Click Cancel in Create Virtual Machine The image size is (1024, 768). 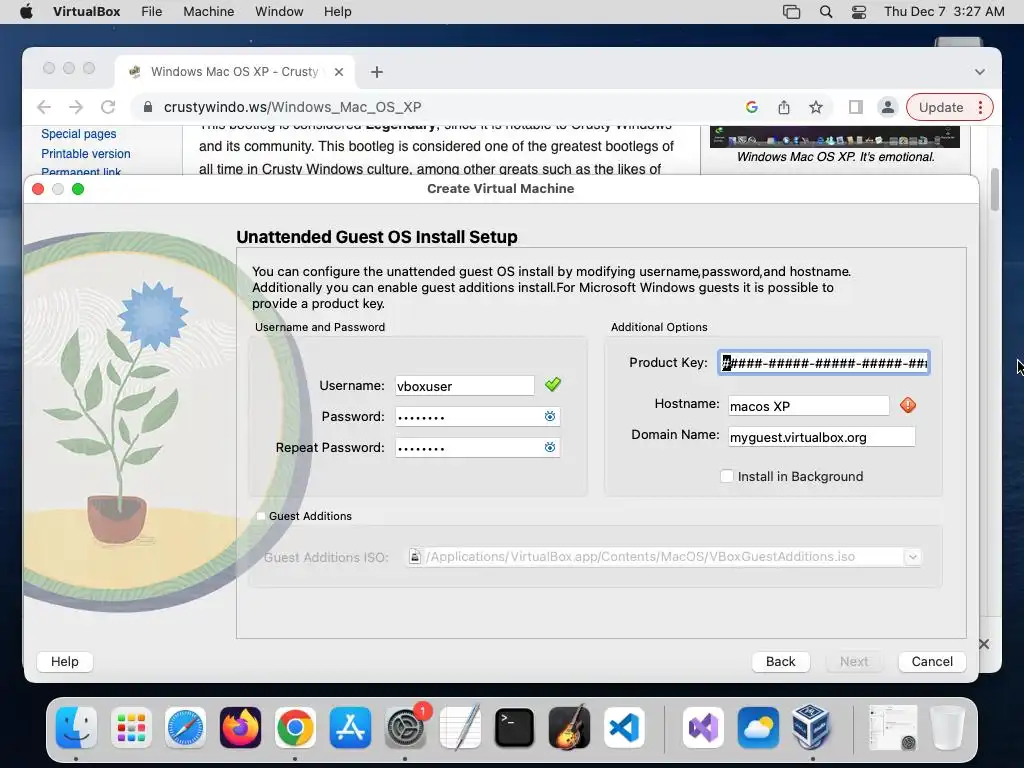[x=932, y=662]
